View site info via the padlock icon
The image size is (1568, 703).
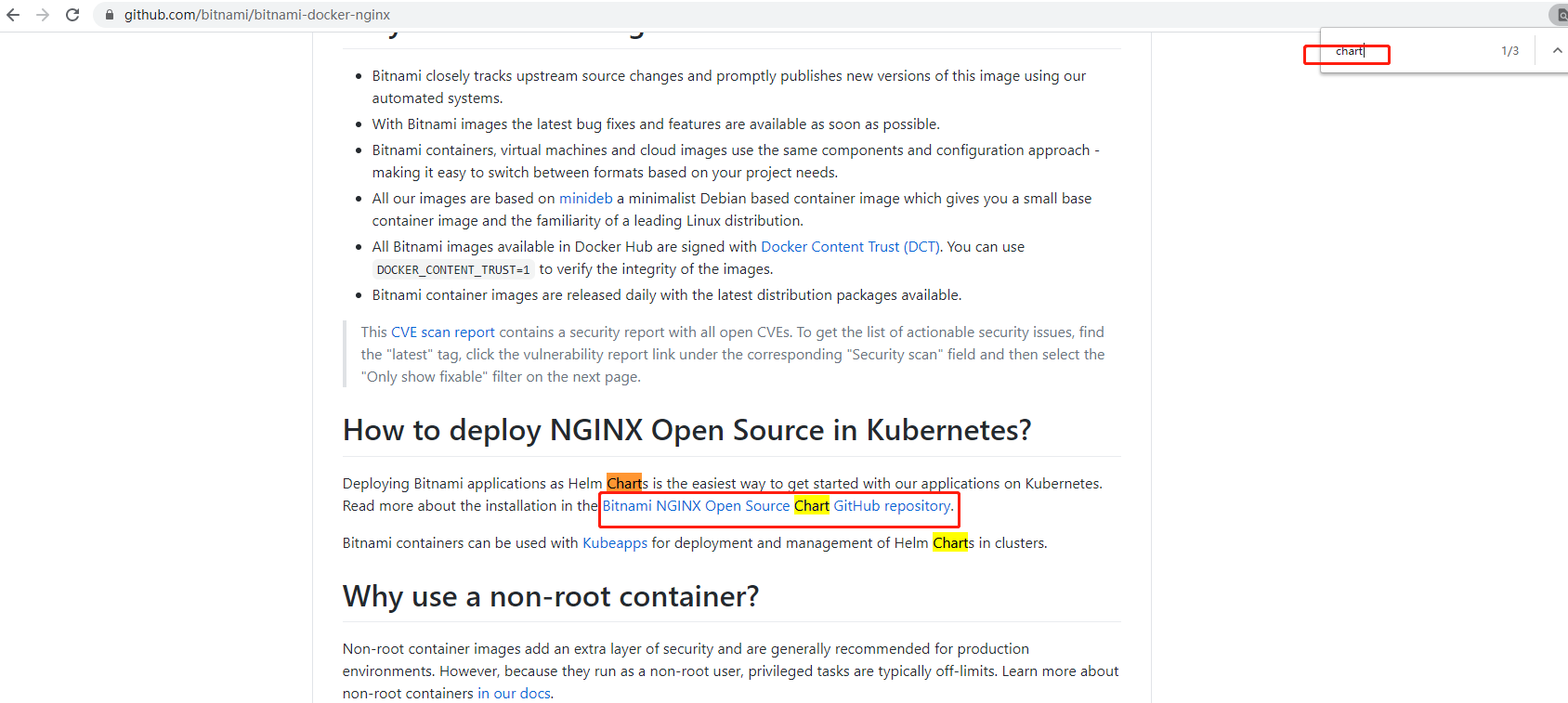[x=109, y=15]
